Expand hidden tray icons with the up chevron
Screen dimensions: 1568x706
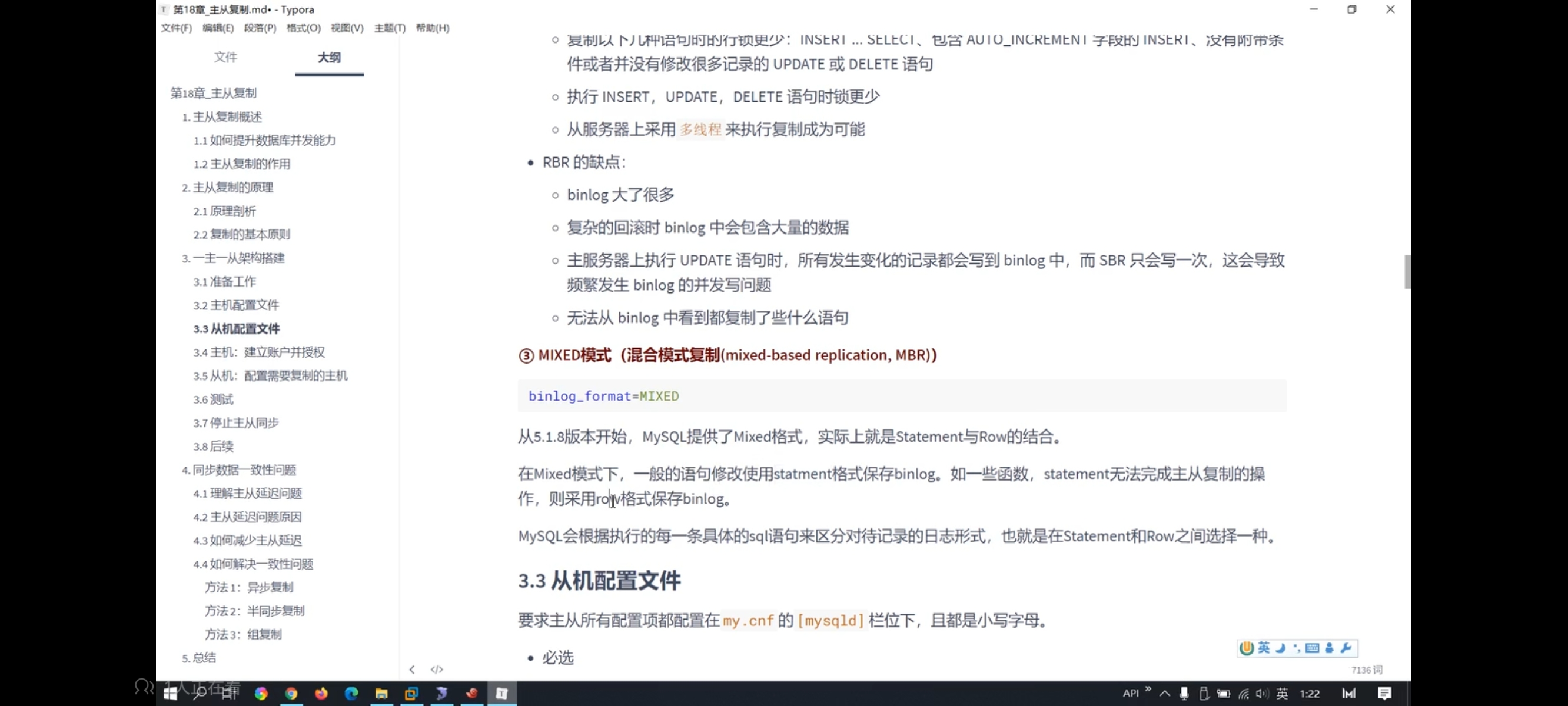tap(1164, 694)
